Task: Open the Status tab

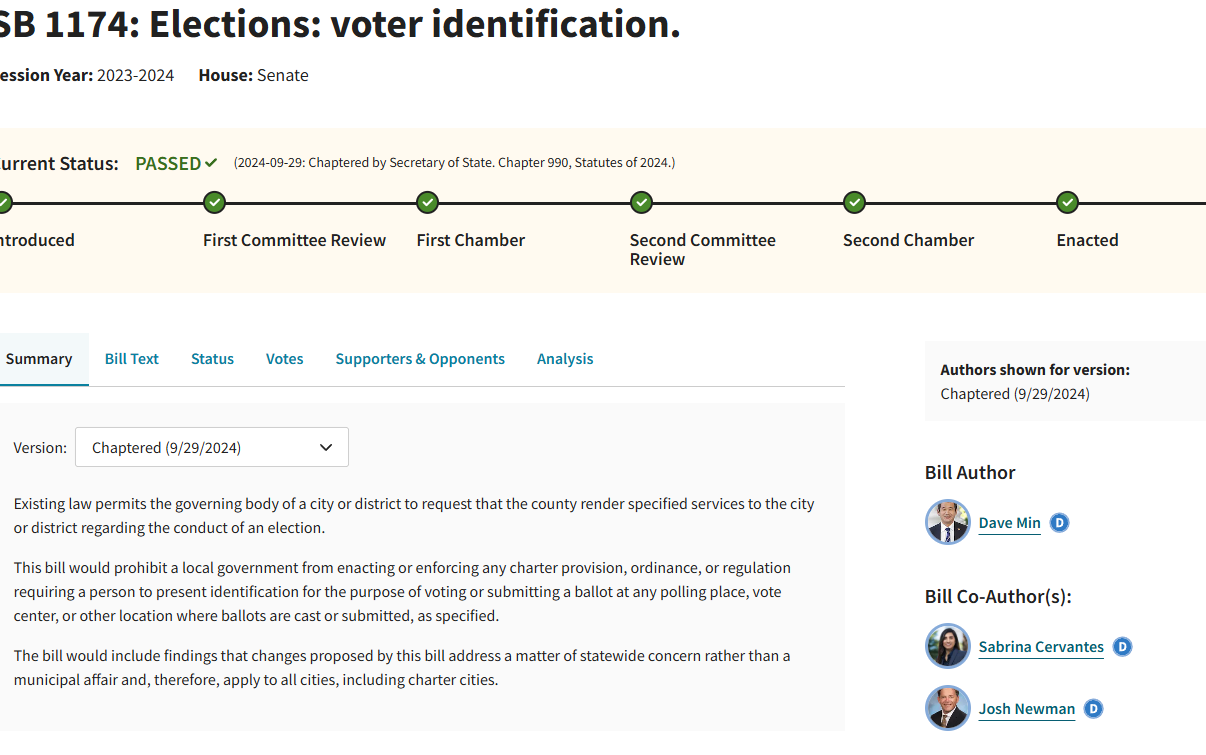Action: click(212, 359)
